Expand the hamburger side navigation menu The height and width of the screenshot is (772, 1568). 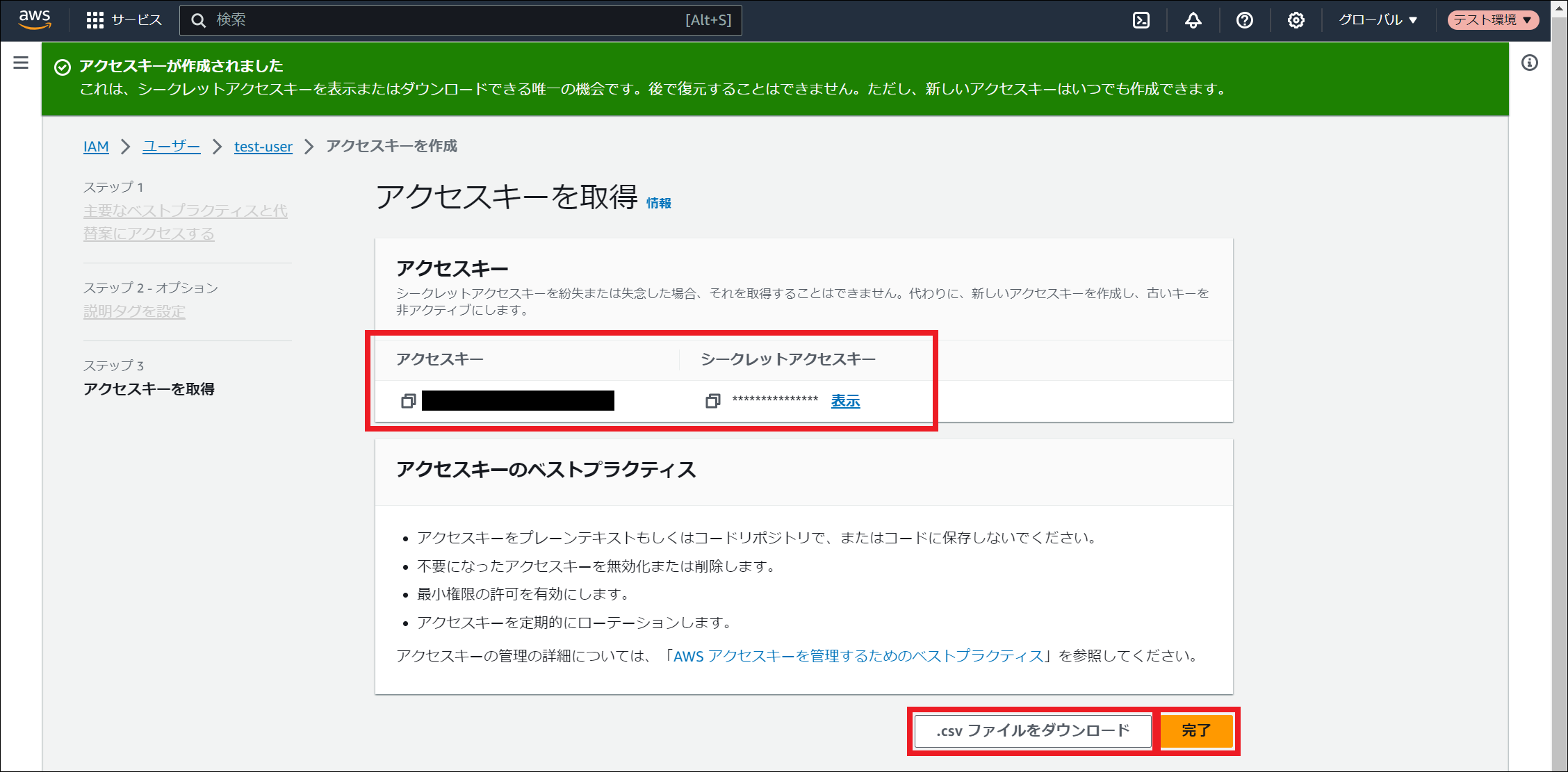coord(21,63)
